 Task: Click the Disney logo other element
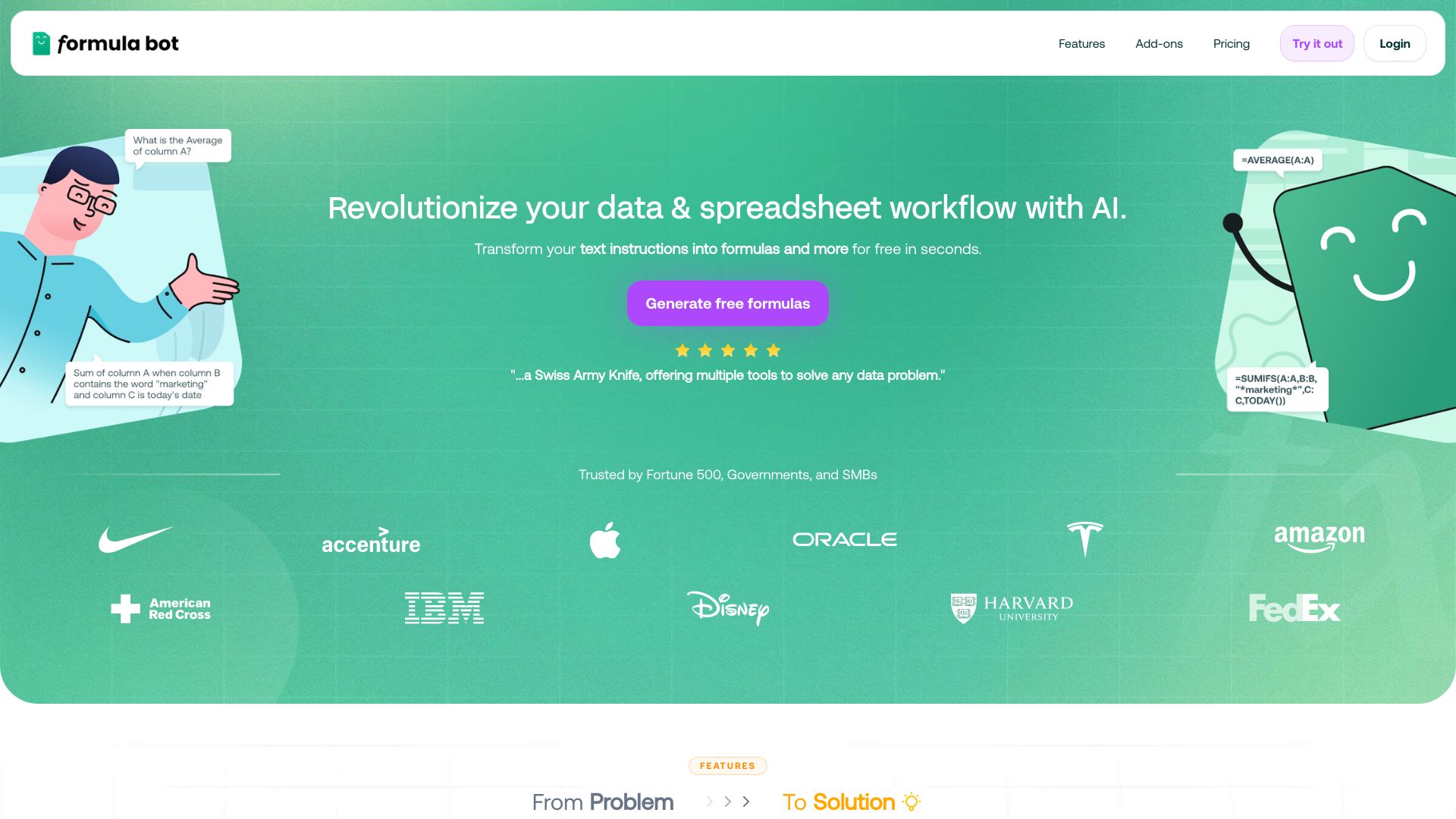point(728,608)
